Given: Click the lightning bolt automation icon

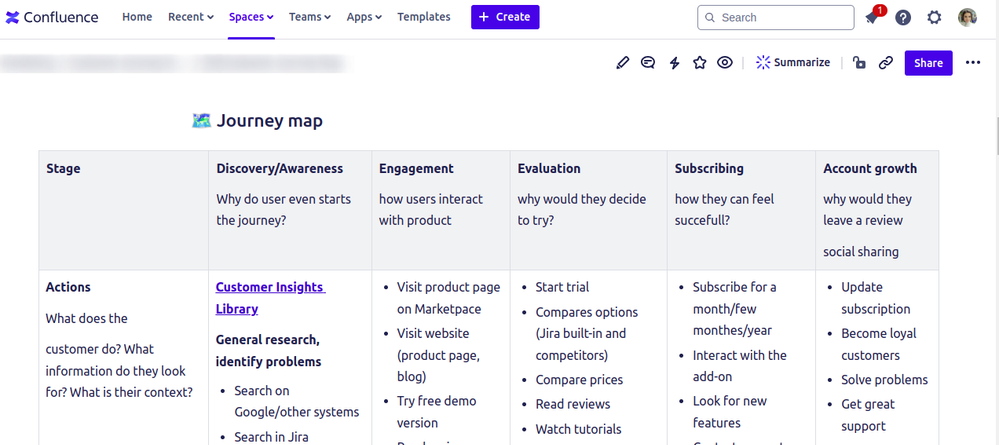Looking at the screenshot, I should pyautogui.click(x=674, y=62).
